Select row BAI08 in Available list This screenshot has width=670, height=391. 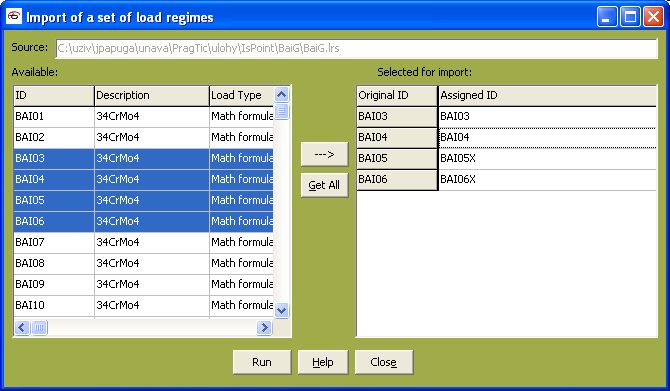coord(144,263)
